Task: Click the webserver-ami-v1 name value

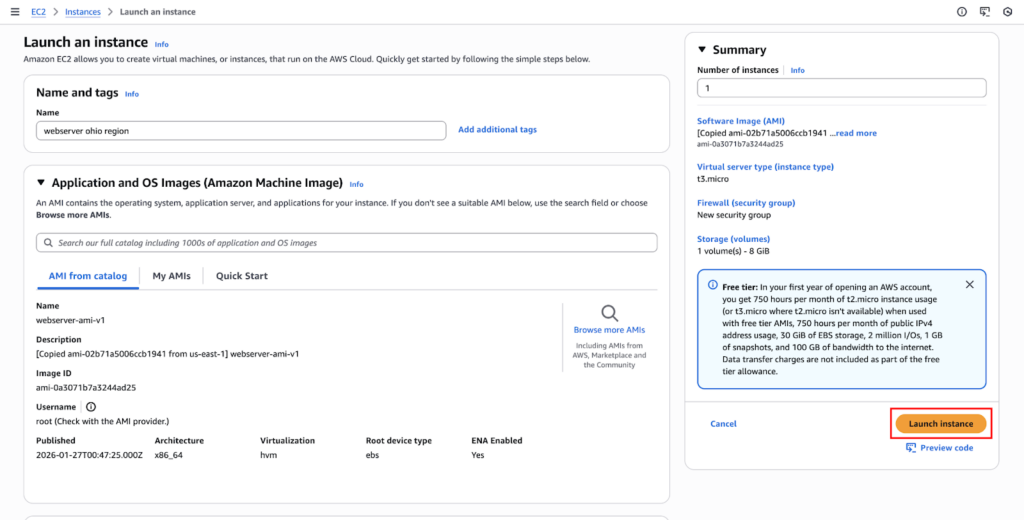Action: point(71,320)
